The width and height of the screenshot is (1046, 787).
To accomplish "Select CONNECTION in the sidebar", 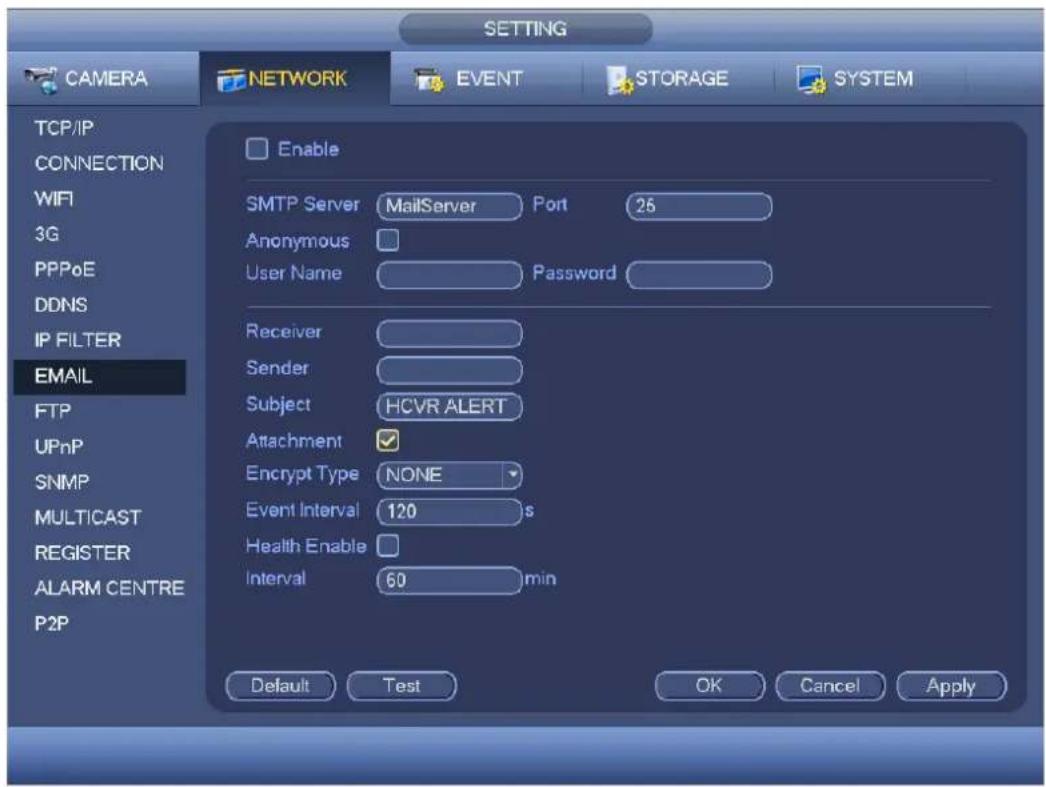I will pos(99,163).
